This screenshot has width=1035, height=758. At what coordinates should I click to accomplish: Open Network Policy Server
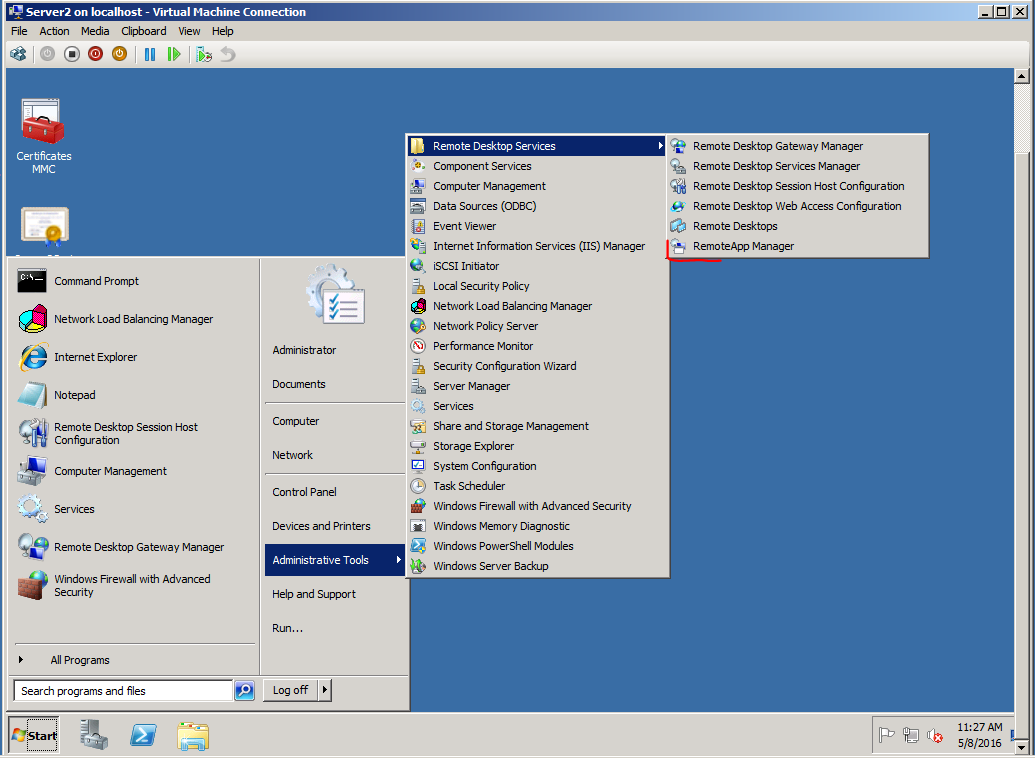click(537, 326)
